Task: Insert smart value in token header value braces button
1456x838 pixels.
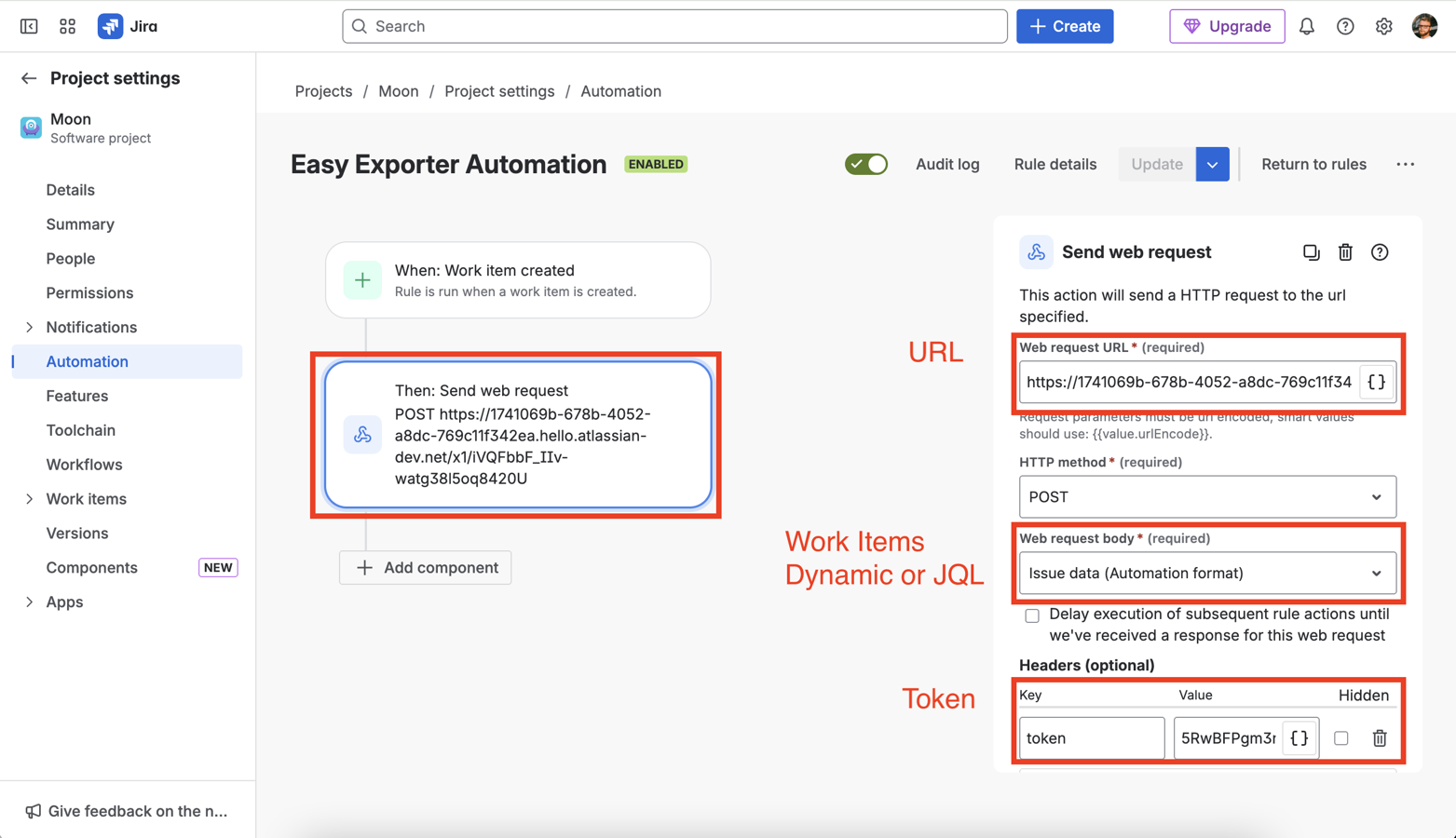Action: click(1300, 738)
